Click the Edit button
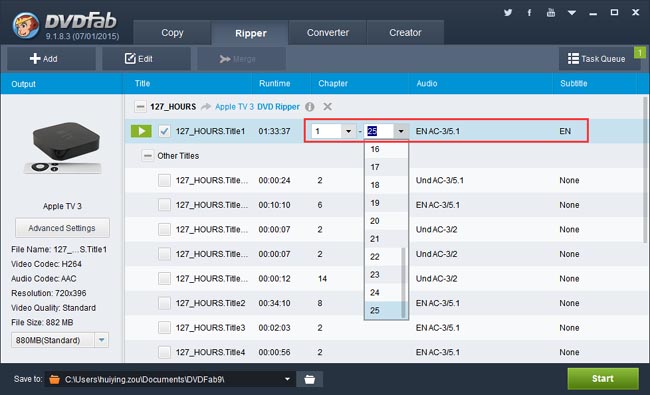650x395 pixels. coord(146,58)
